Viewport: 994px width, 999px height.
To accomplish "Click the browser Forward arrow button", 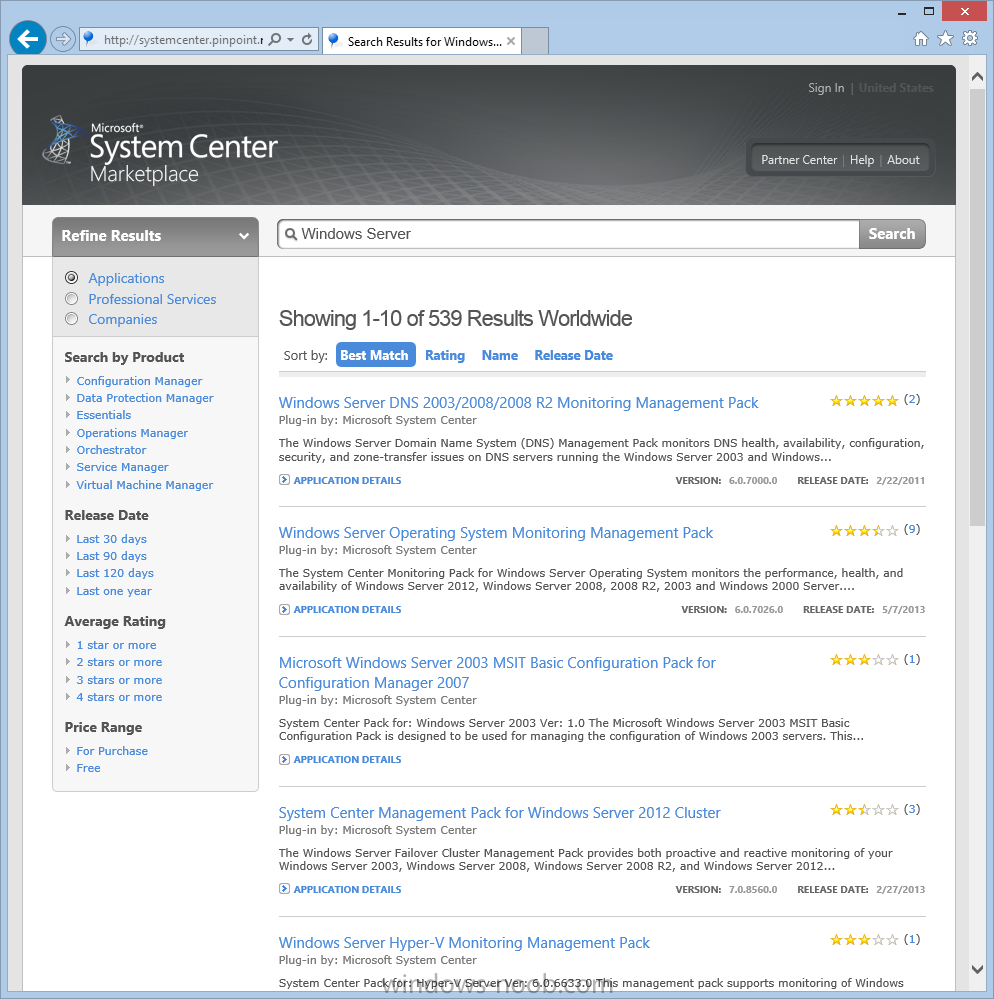I will 62,40.
